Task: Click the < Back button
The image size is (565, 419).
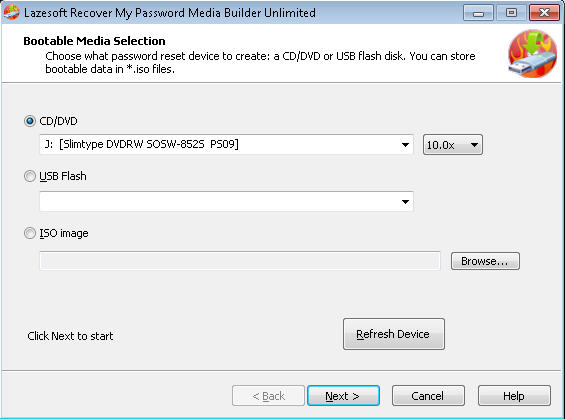Action: coord(268,396)
